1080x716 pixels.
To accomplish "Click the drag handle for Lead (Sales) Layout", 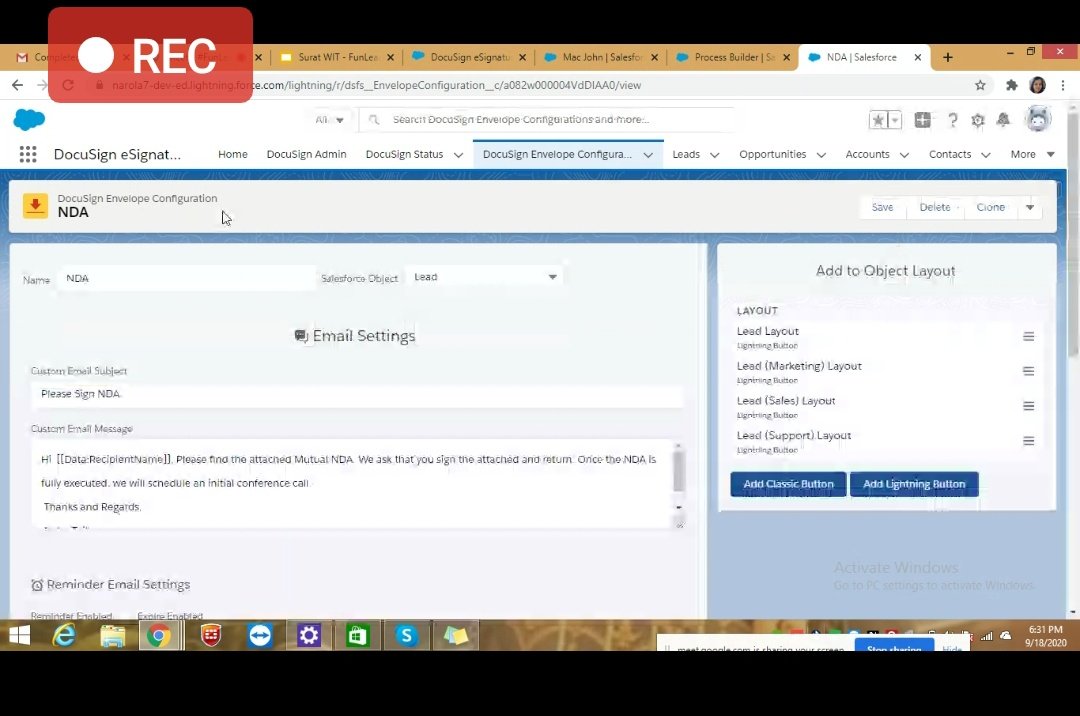I will [x=1028, y=406].
